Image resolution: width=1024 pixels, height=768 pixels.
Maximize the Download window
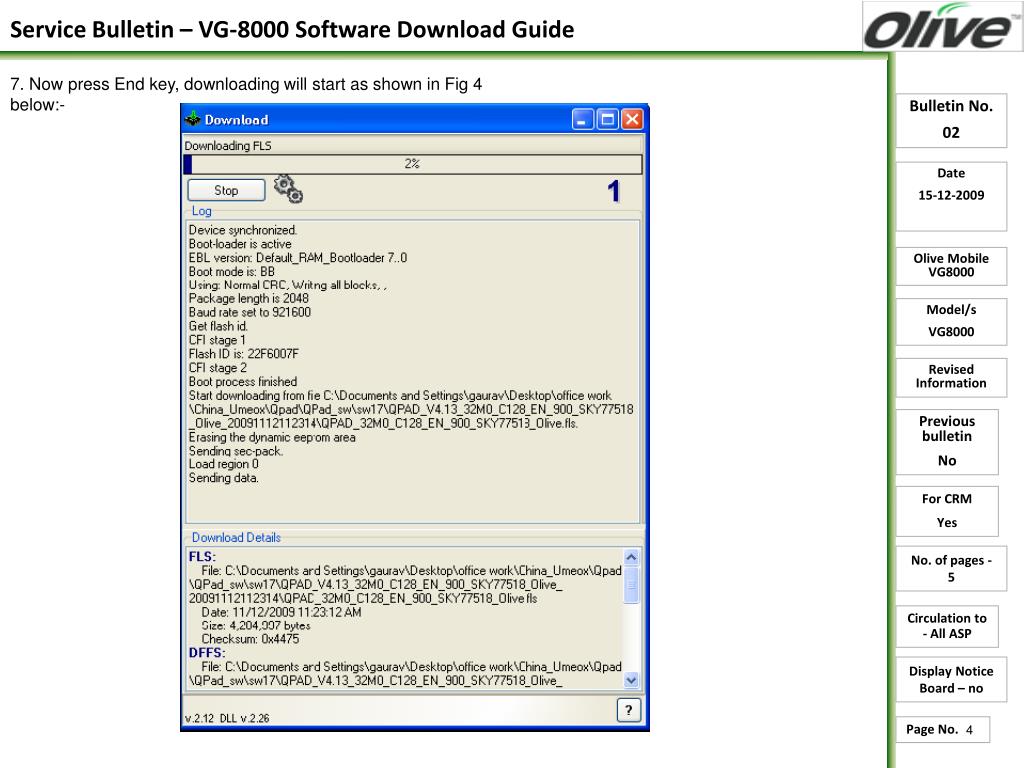tap(607, 120)
